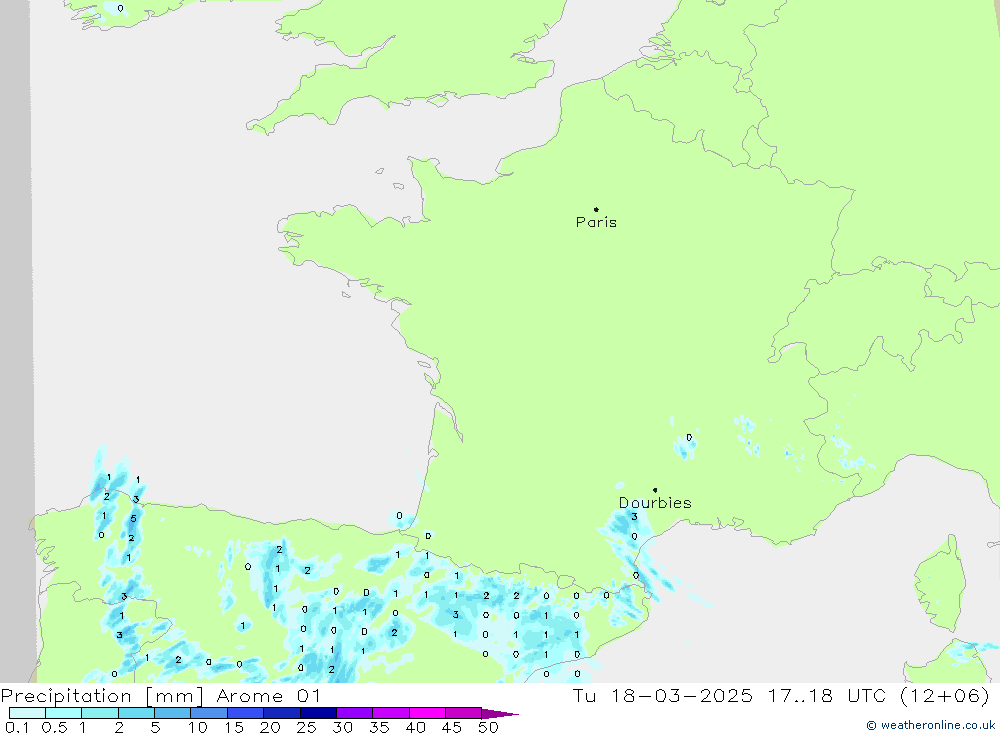Select the 30–35 mm legend swatch

(354, 713)
